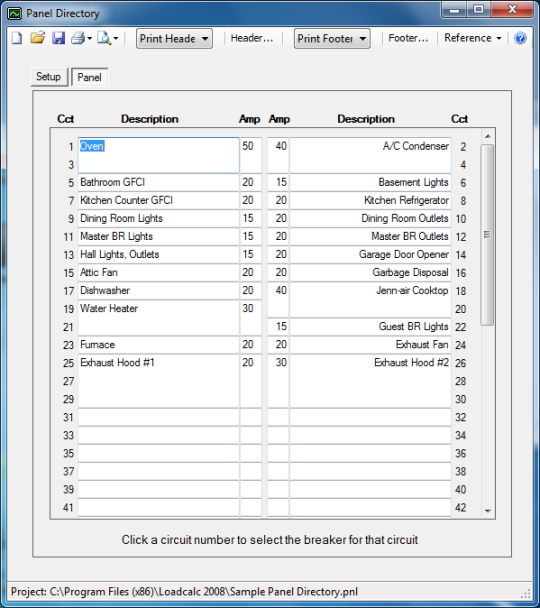Click the Oven description field

click(x=159, y=155)
